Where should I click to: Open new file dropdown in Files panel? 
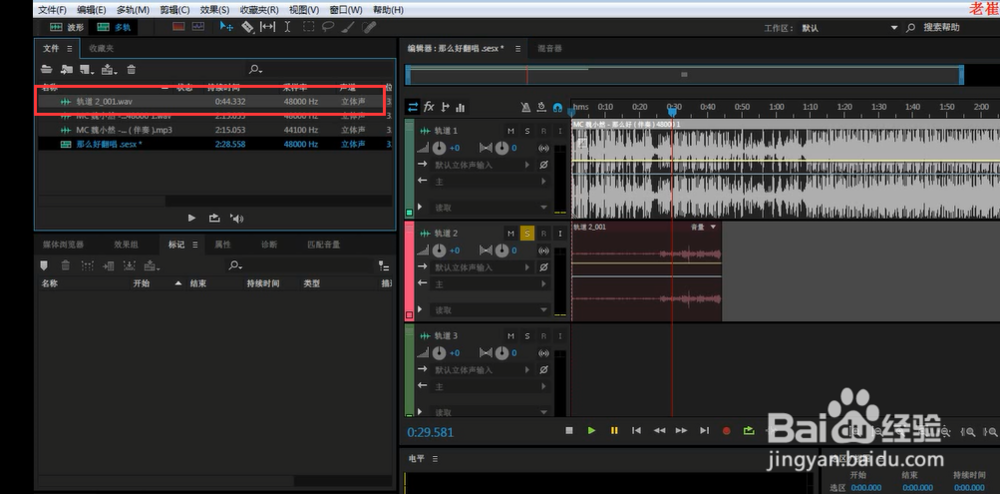click(x=87, y=69)
